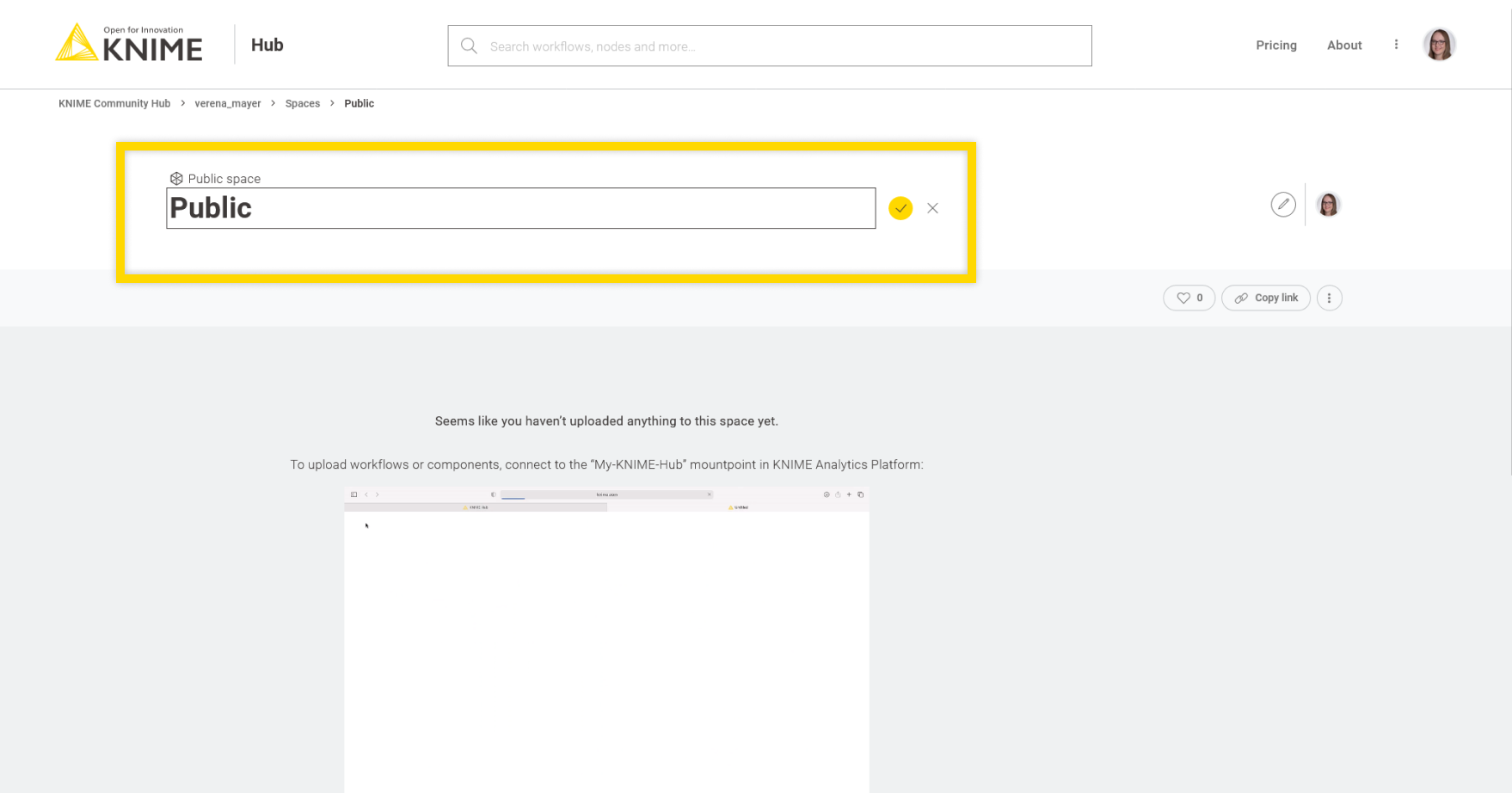This screenshot has width=1512, height=793.
Task: Click the pencil edit icon
Action: tap(1282, 205)
